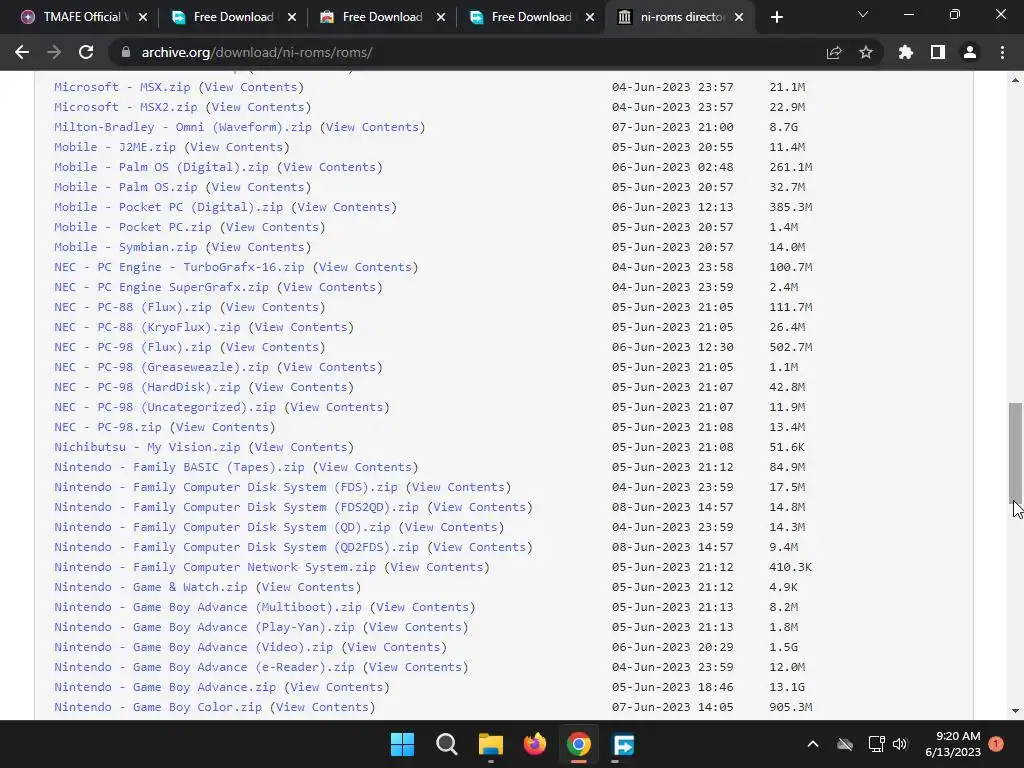Share this page via the share icon
Screen dimensions: 1024x768
tap(834, 52)
